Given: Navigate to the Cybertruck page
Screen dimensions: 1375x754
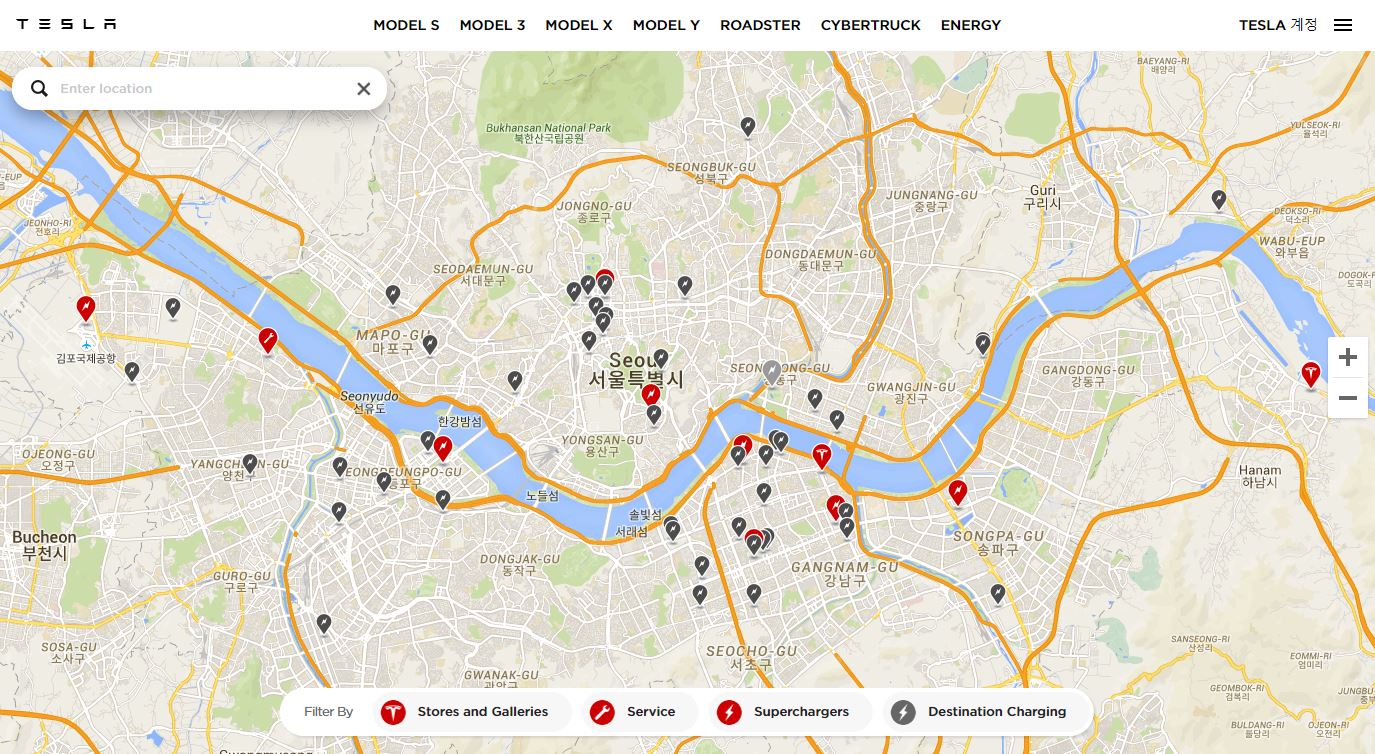Looking at the screenshot, I should coord(871,25).
